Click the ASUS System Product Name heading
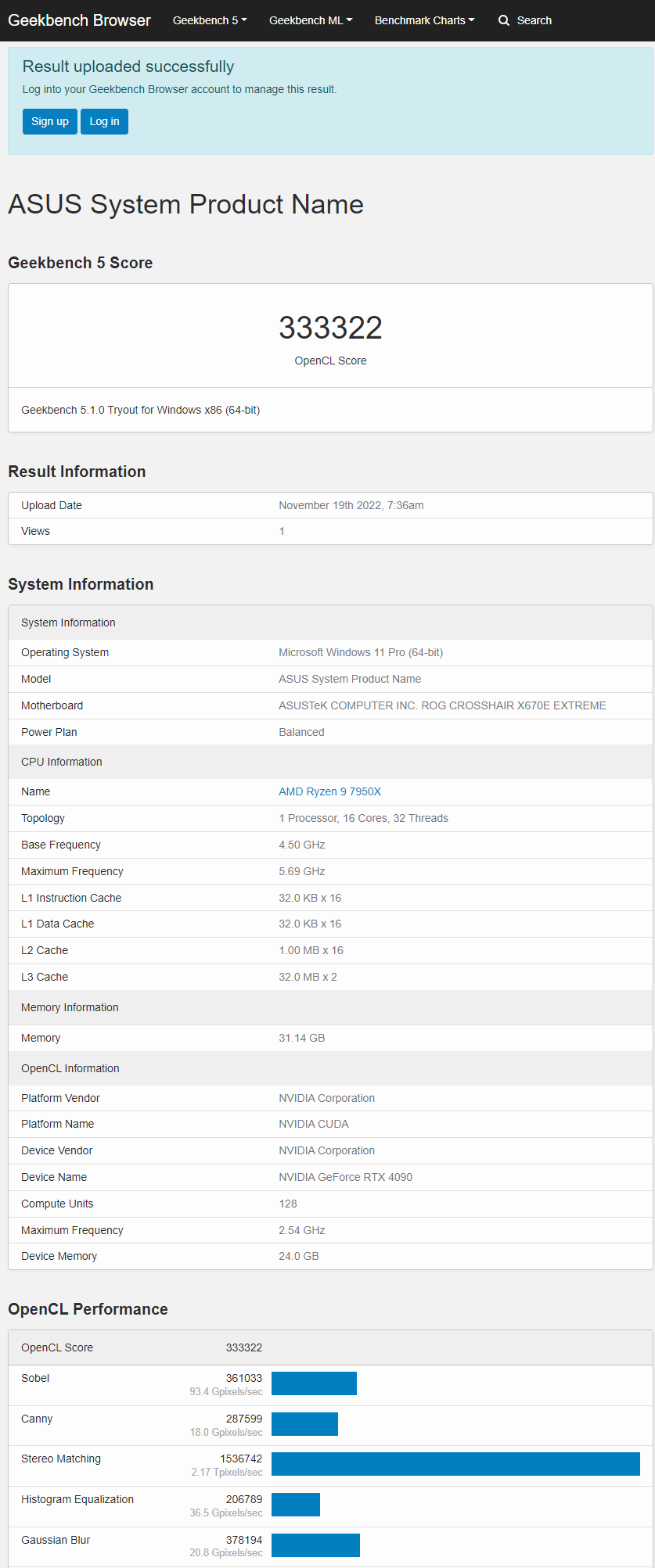Viewport: 655px width, 1568px height. tap(185, 204)
